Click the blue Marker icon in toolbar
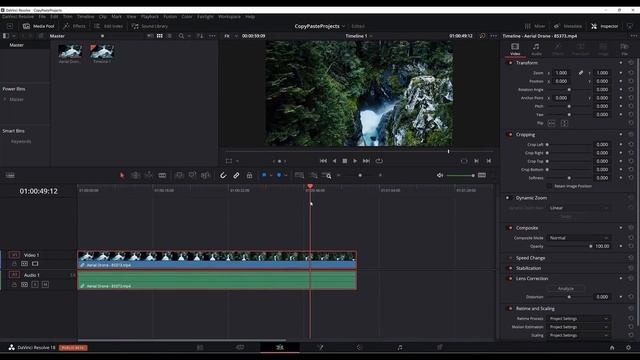Screen dimensions: 640x360 [279, 175]
